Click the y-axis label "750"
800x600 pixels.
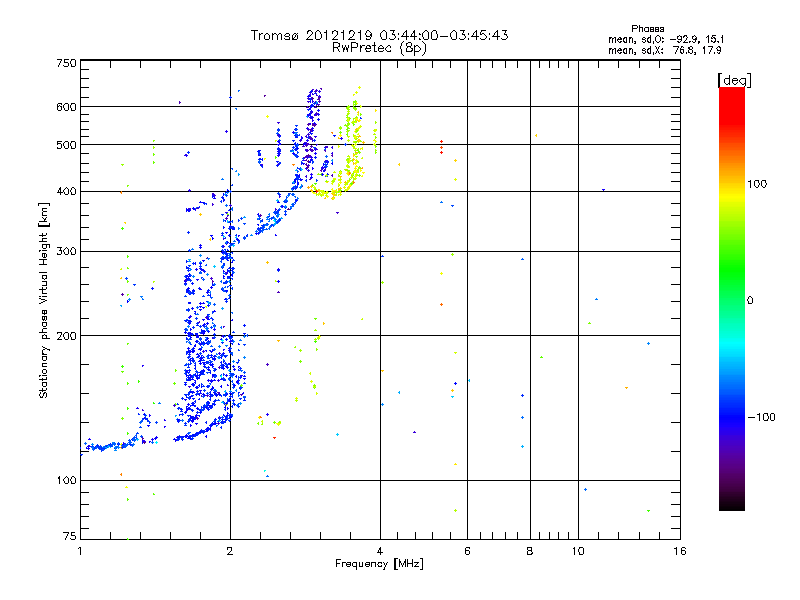(66, 63)
